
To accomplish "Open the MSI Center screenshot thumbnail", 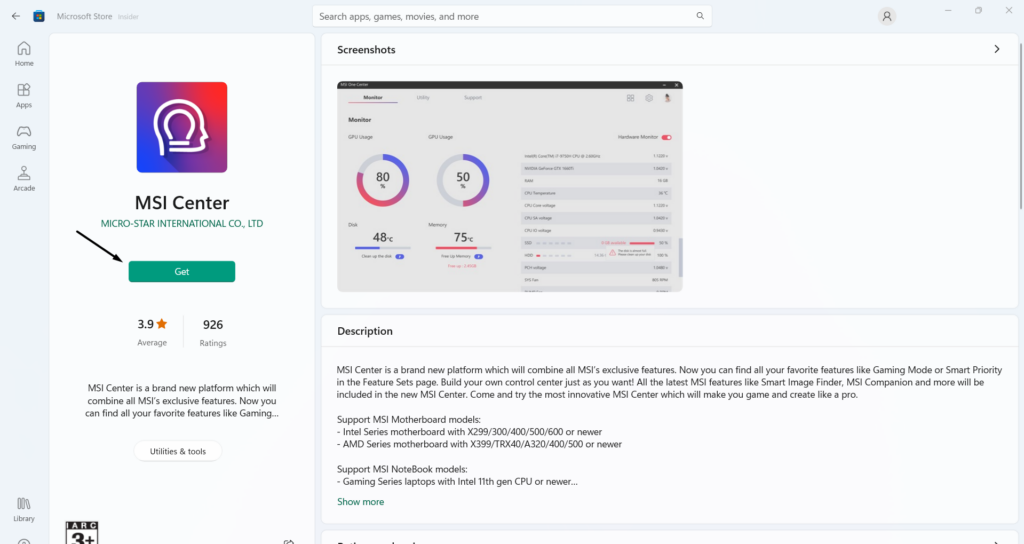I will pos(509,186).
